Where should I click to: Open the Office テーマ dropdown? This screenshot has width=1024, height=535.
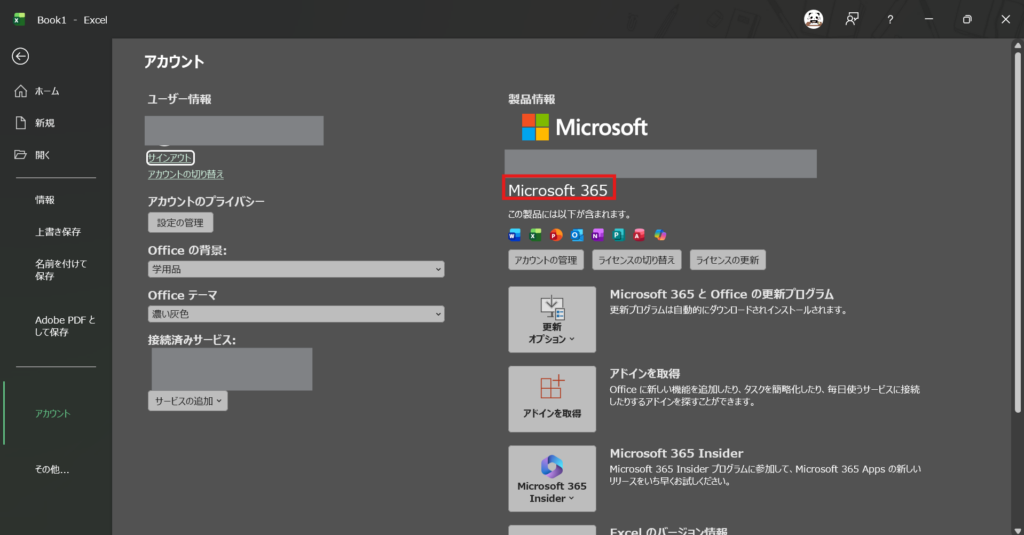click(296, 314)
